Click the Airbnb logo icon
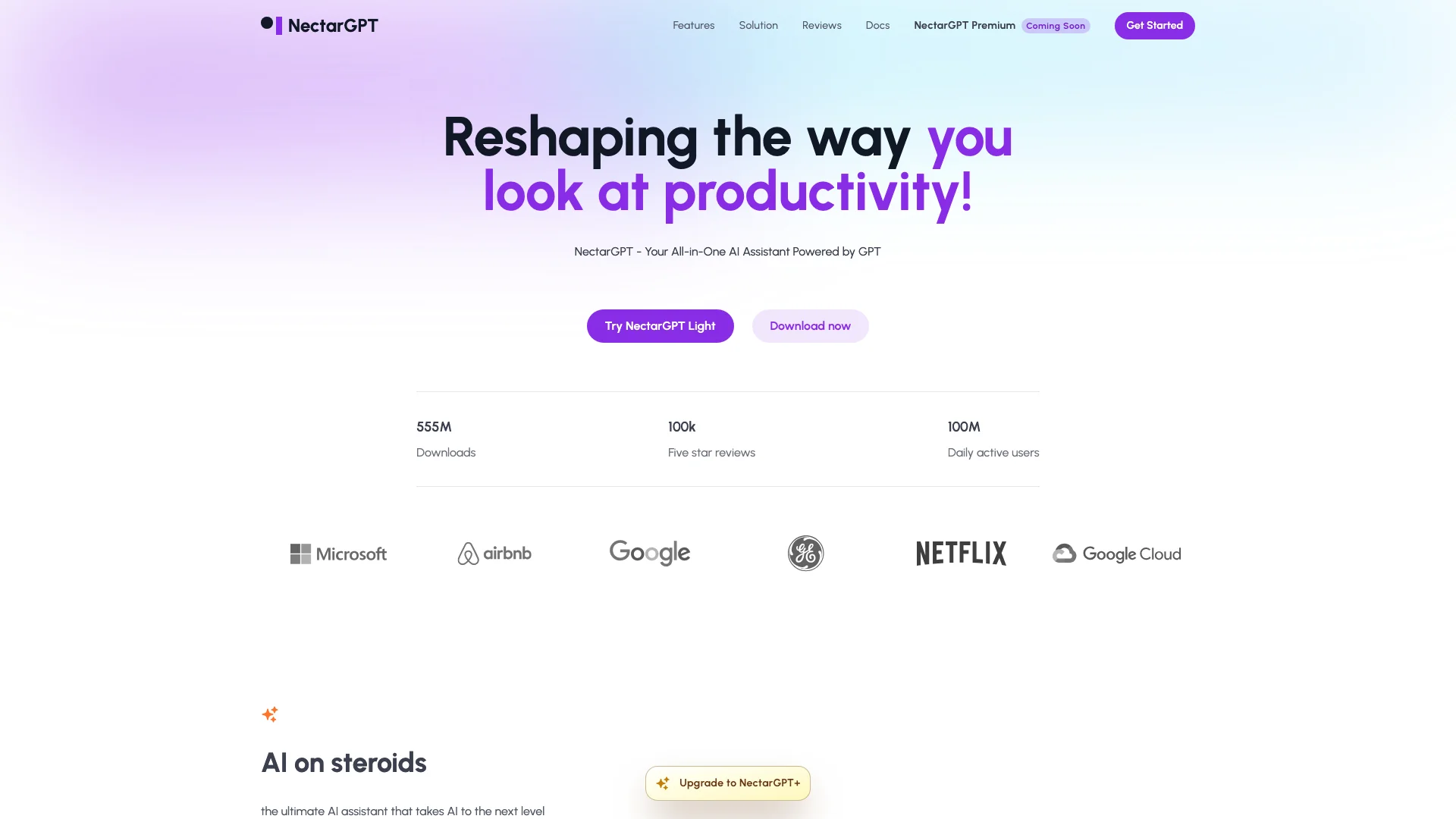1456x819 pixels. (x=468, y=553)
